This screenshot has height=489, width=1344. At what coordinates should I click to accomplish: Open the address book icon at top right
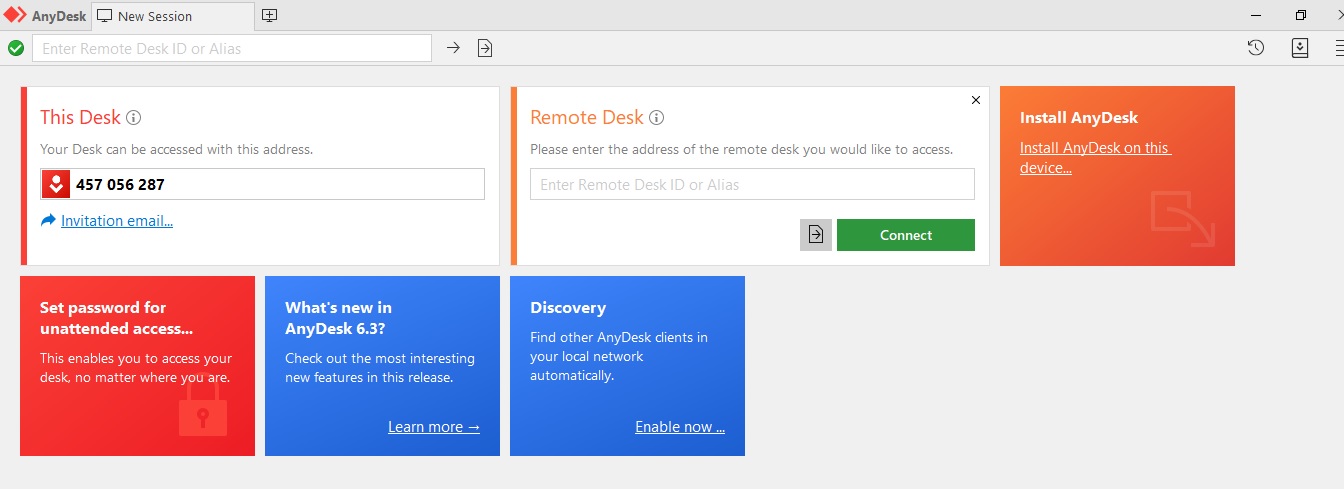[1300, 48]
